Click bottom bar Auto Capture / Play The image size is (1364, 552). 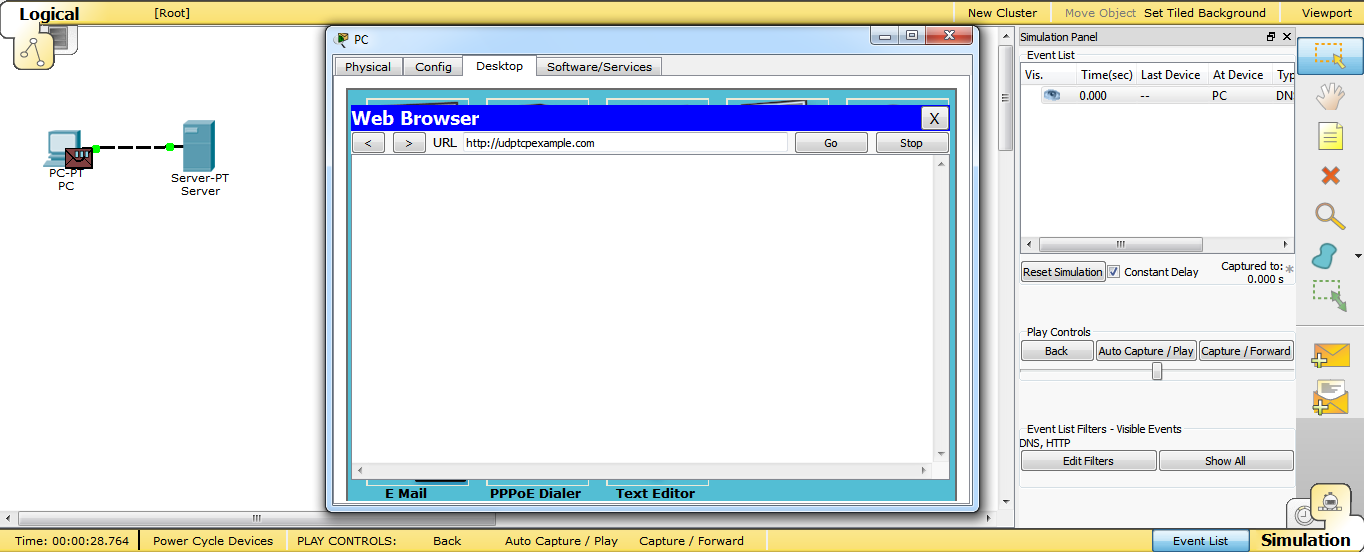[x=561, y=541]
